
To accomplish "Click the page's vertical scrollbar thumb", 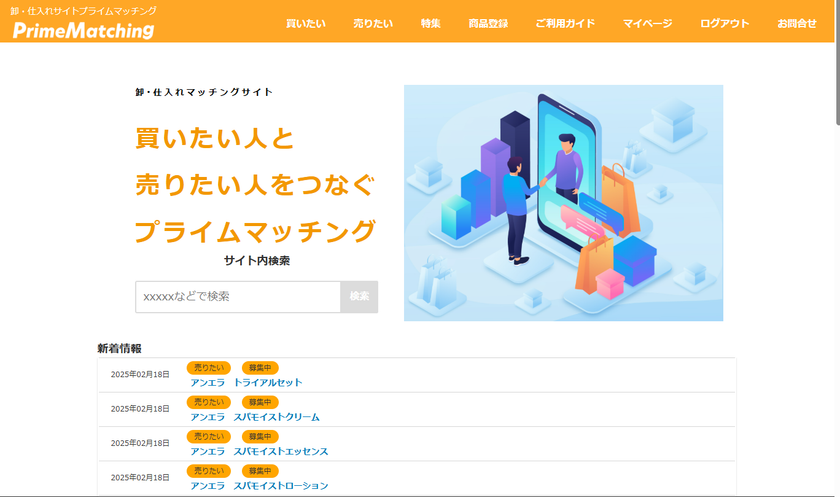I will pos(837,62).
